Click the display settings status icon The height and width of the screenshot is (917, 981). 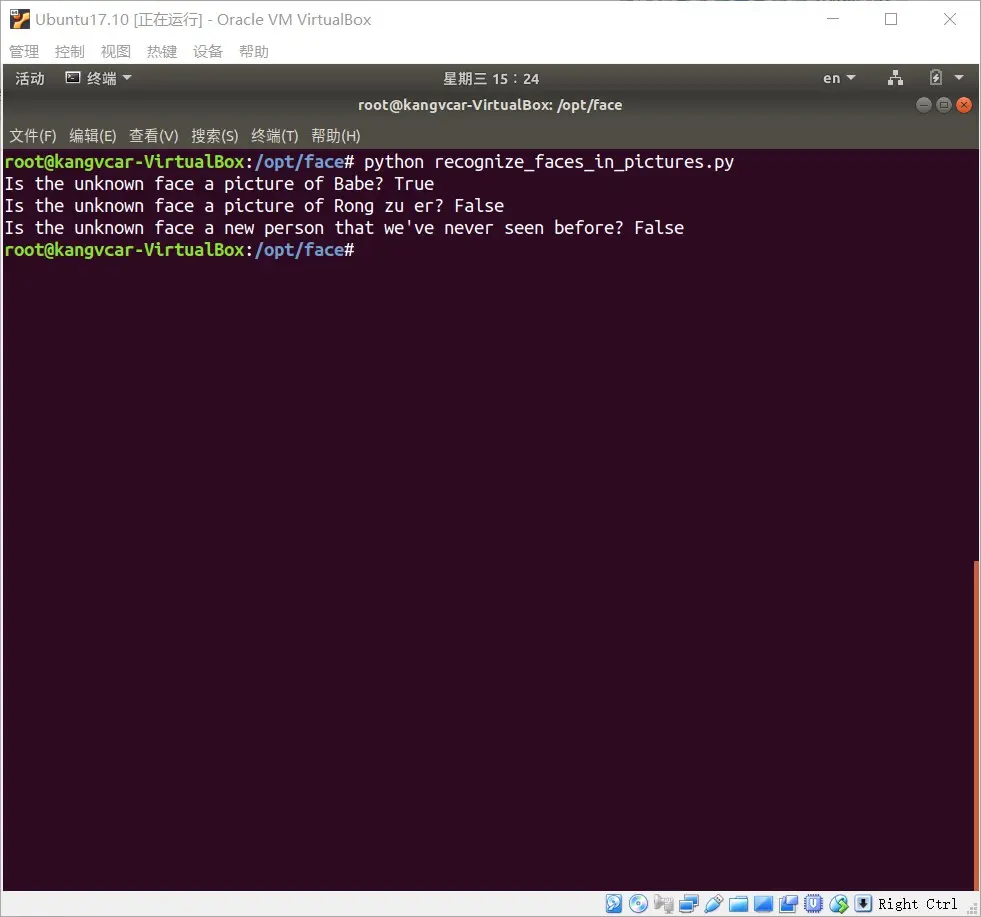point(763,903)
